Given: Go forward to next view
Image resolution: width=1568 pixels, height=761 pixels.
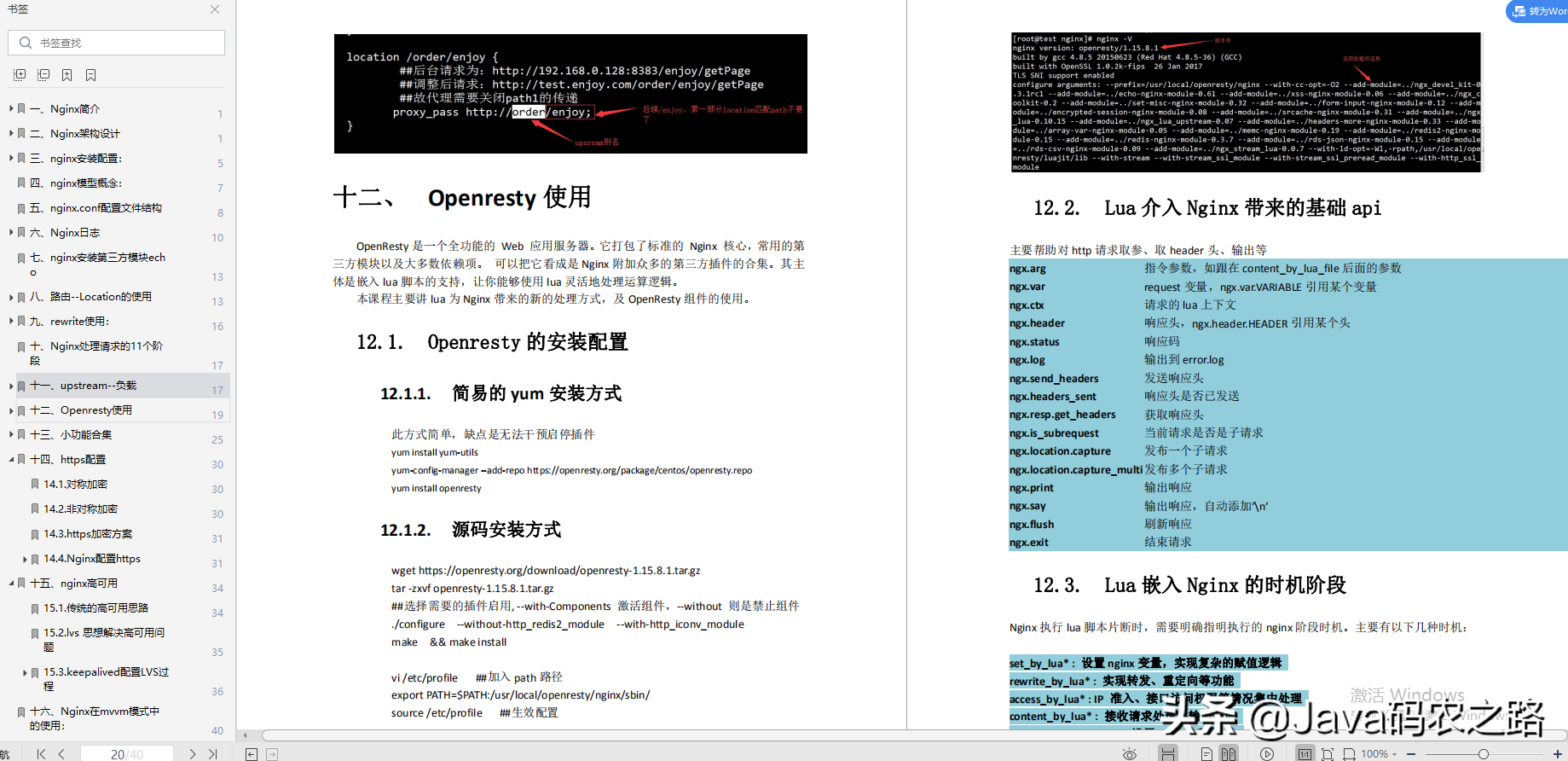Looking at the screenshot, I should (272, 754).
